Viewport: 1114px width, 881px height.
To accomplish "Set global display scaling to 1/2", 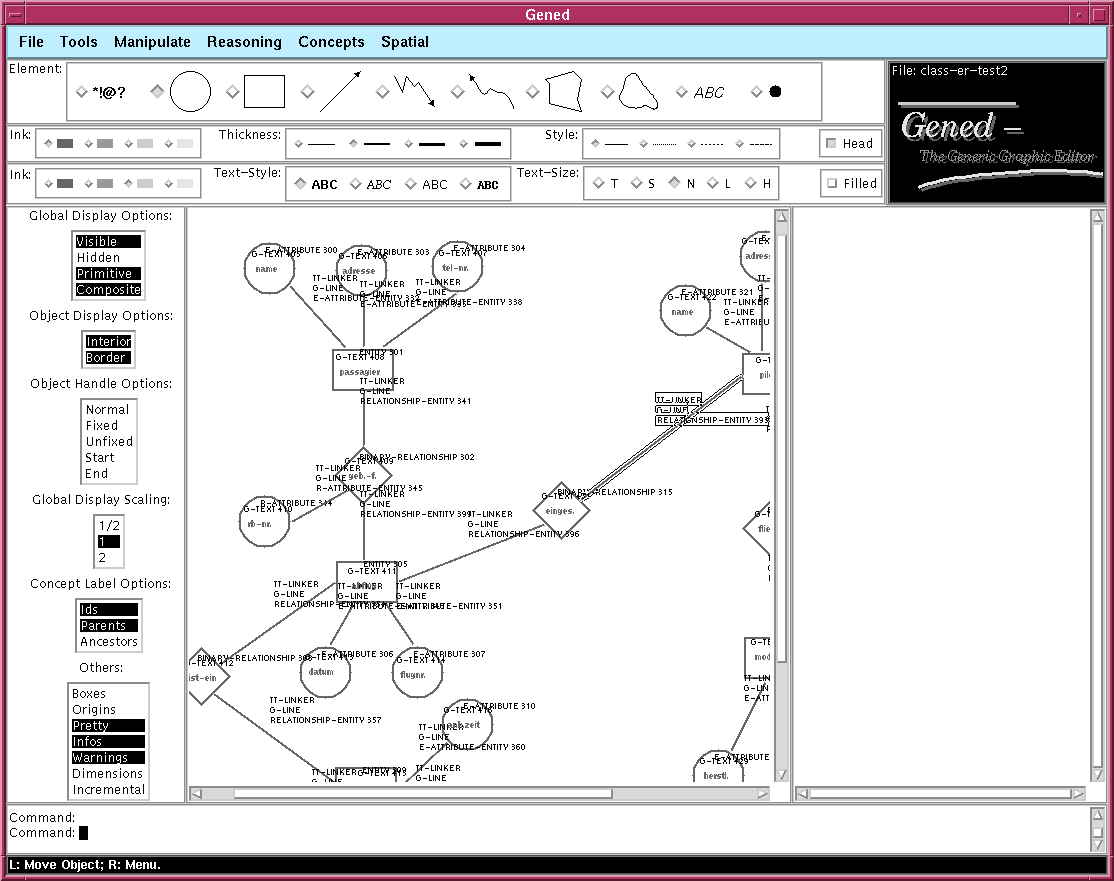I will point(109,526).
